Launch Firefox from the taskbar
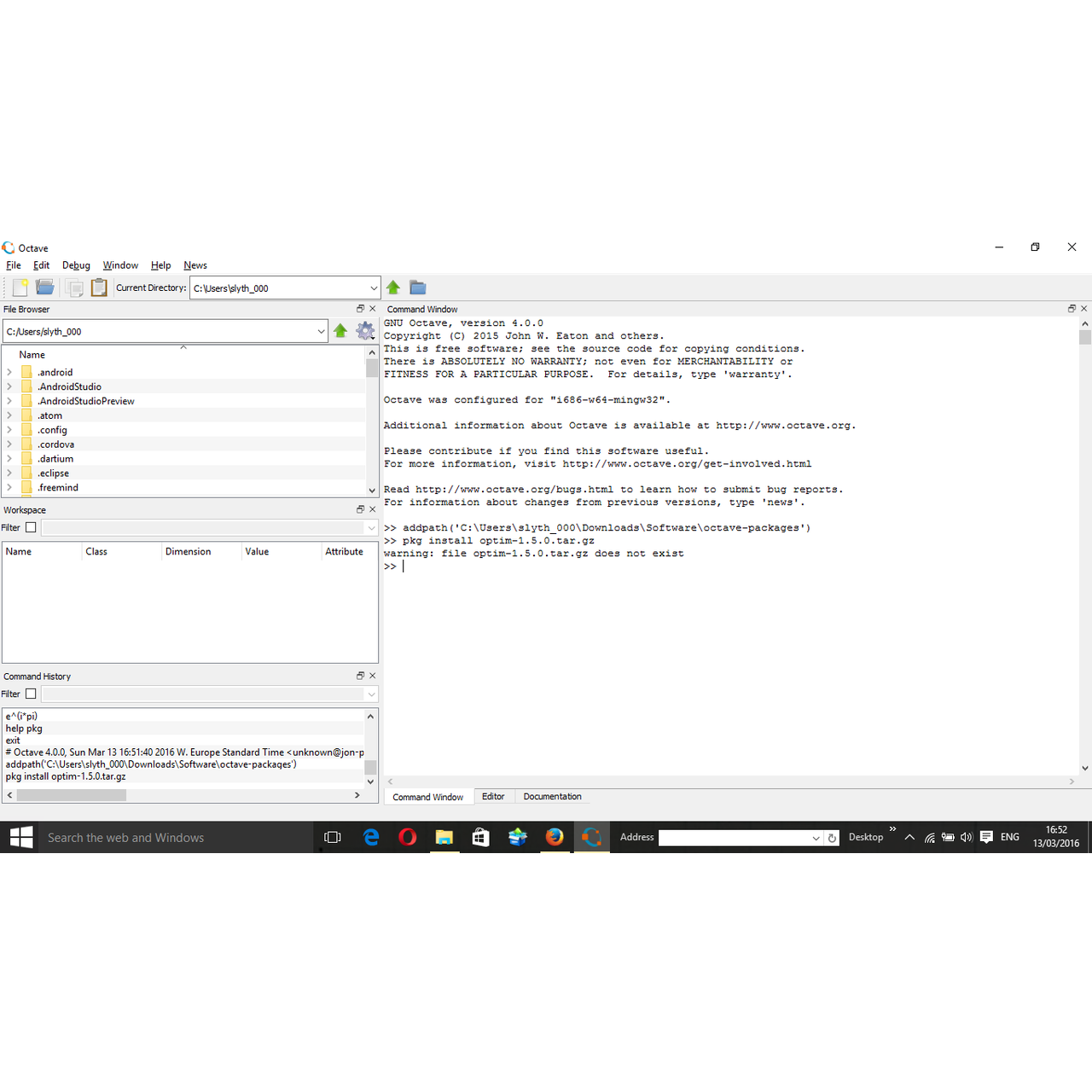 click(555, 837)
